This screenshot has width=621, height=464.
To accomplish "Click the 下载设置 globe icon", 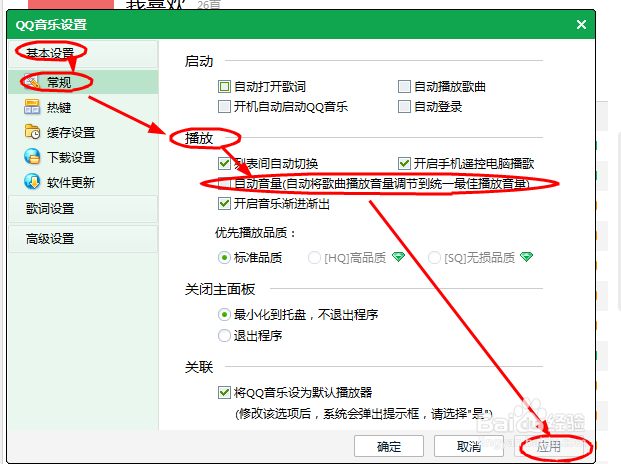I will pos(32,157).
